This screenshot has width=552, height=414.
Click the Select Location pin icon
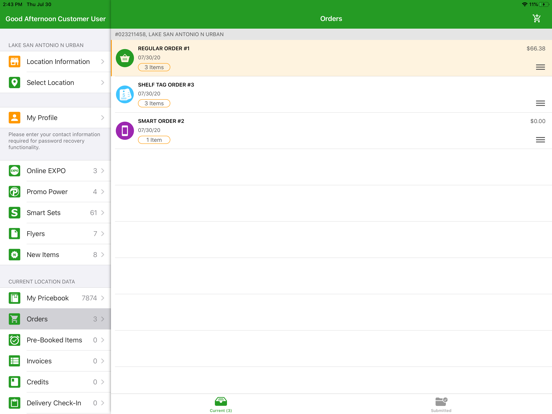(x=14, y=83)
